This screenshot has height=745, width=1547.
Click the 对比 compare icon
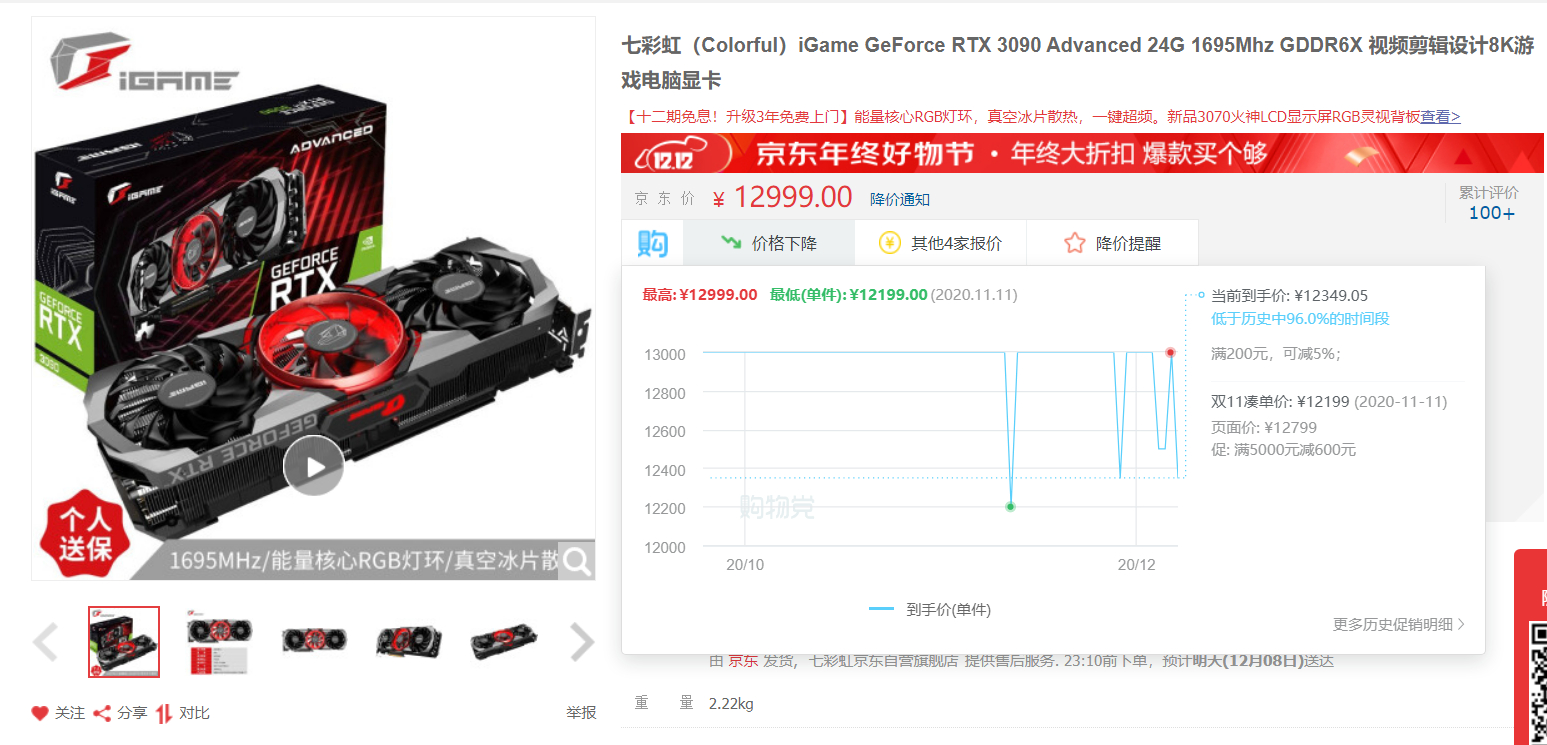[x=164, y=713]
